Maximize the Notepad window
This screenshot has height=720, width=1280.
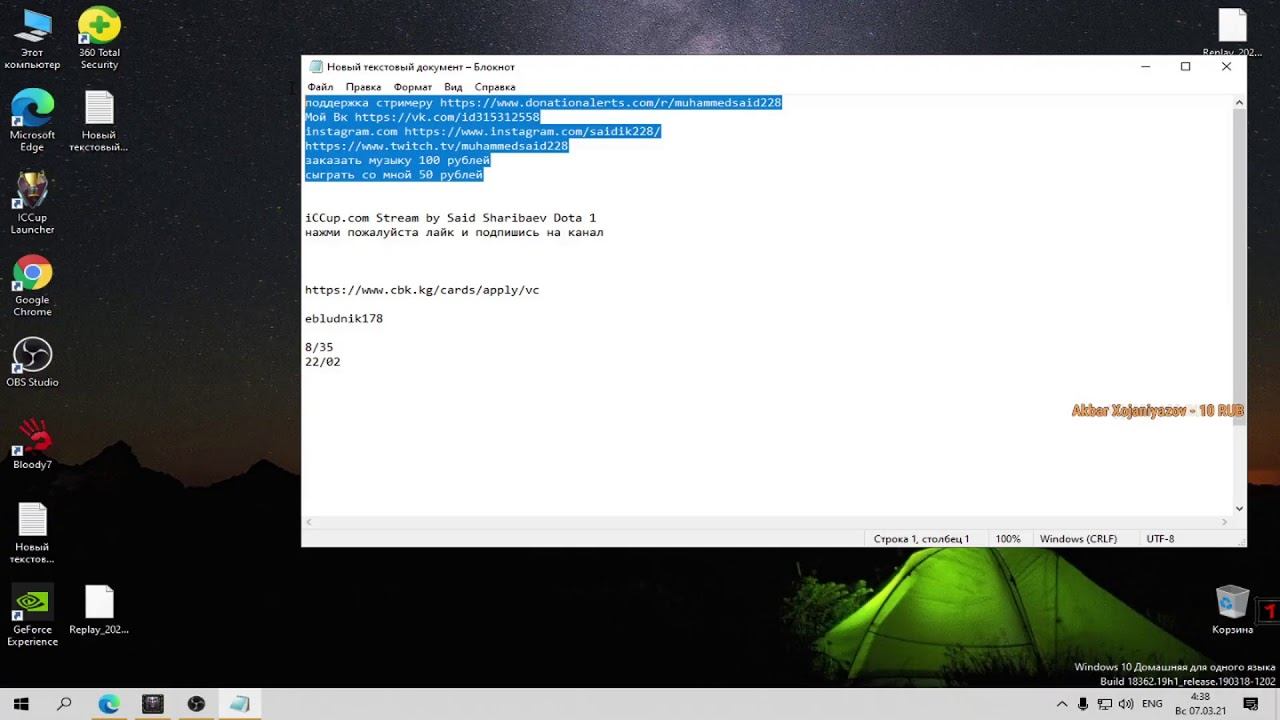[x=1185, y=67]
